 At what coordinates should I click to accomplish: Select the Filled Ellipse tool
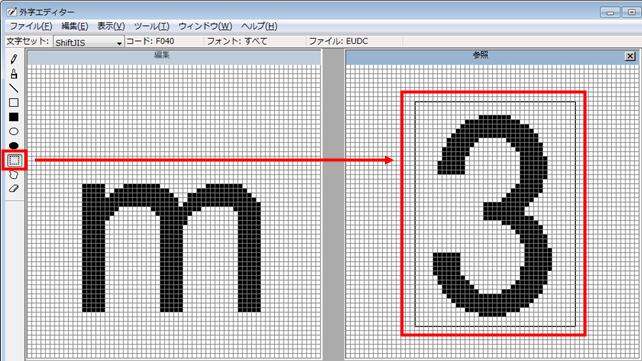click(x=14, y=145)
